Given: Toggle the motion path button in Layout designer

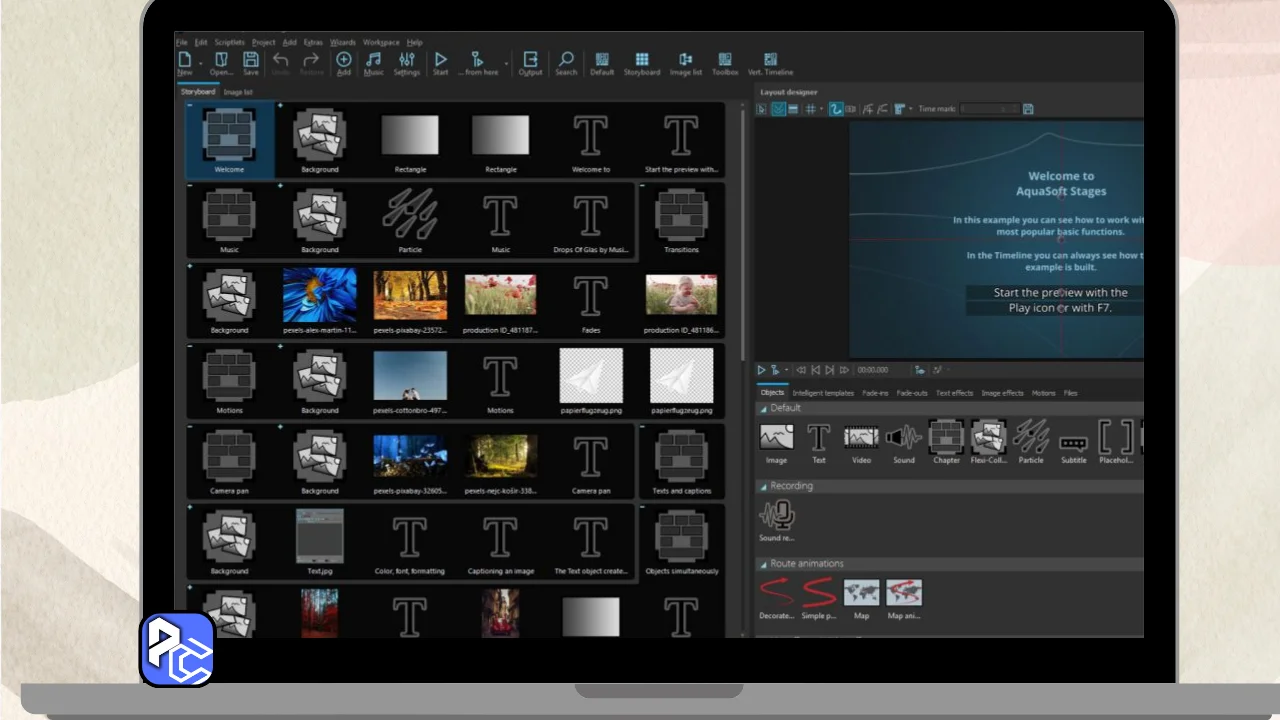Looking at the screenshot, I should 836,109.
